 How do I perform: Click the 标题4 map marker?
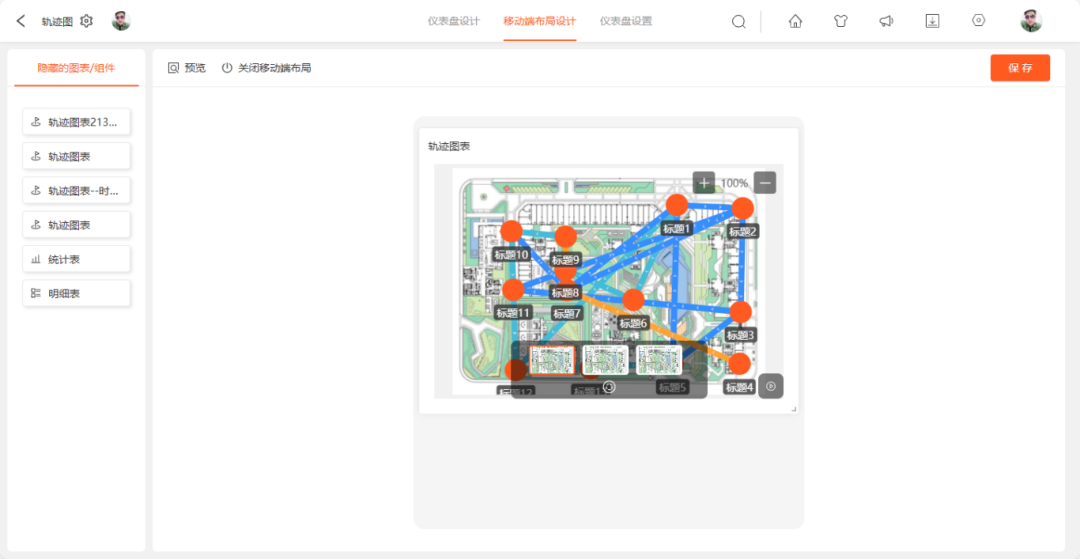coord(739,363)
